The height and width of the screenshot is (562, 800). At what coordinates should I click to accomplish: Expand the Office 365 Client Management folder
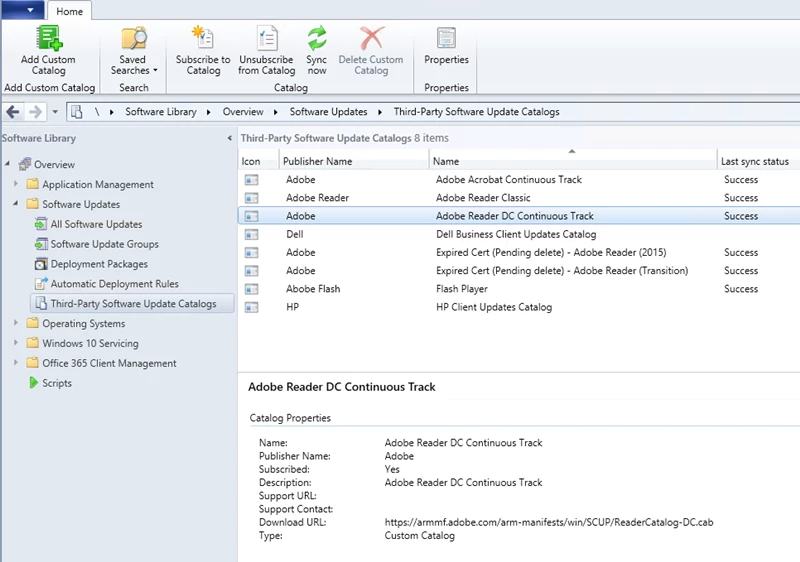[x=15, y=363]
